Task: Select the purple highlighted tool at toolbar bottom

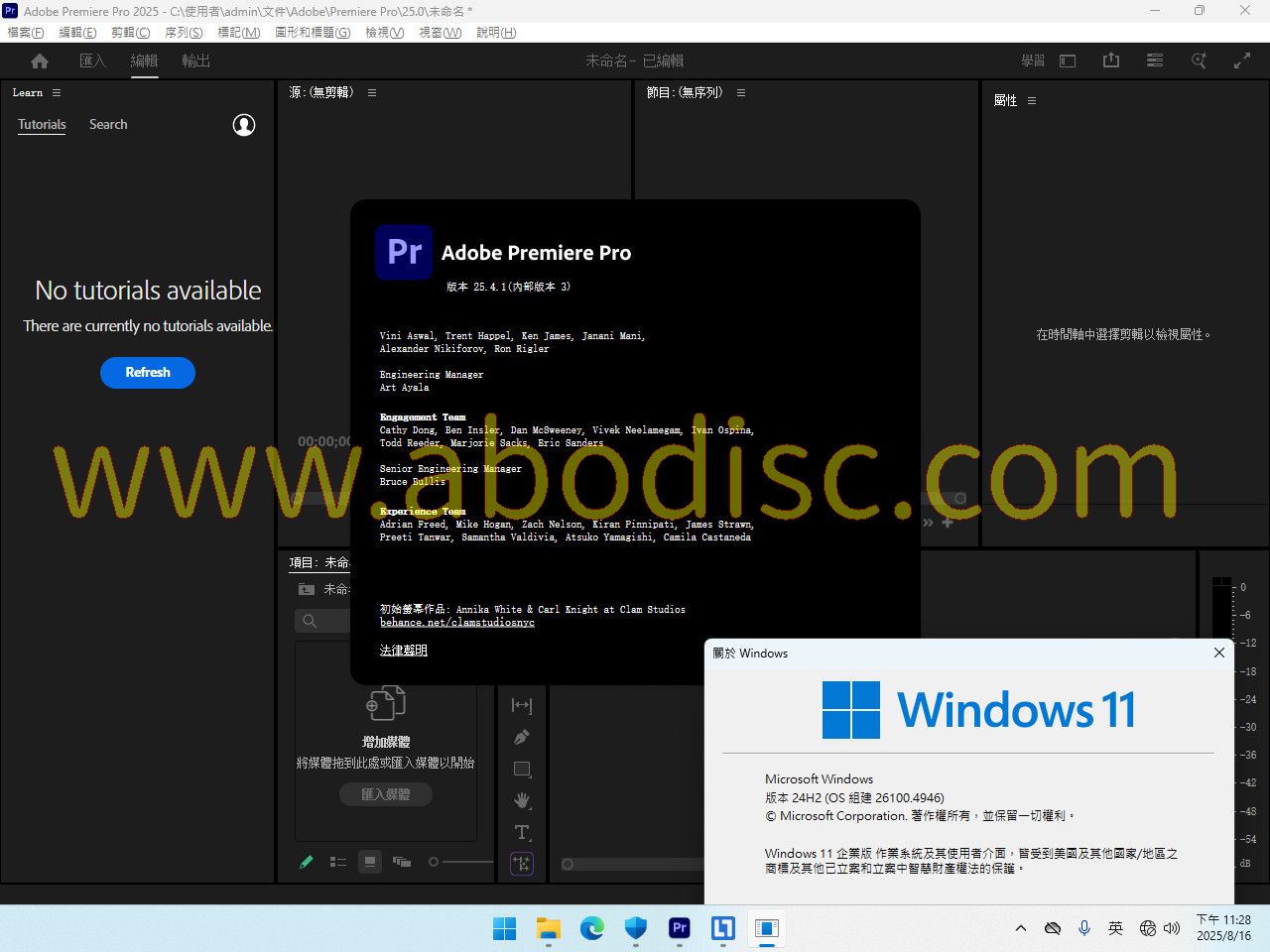Action: pyautogui.click(x=522, y=864)
